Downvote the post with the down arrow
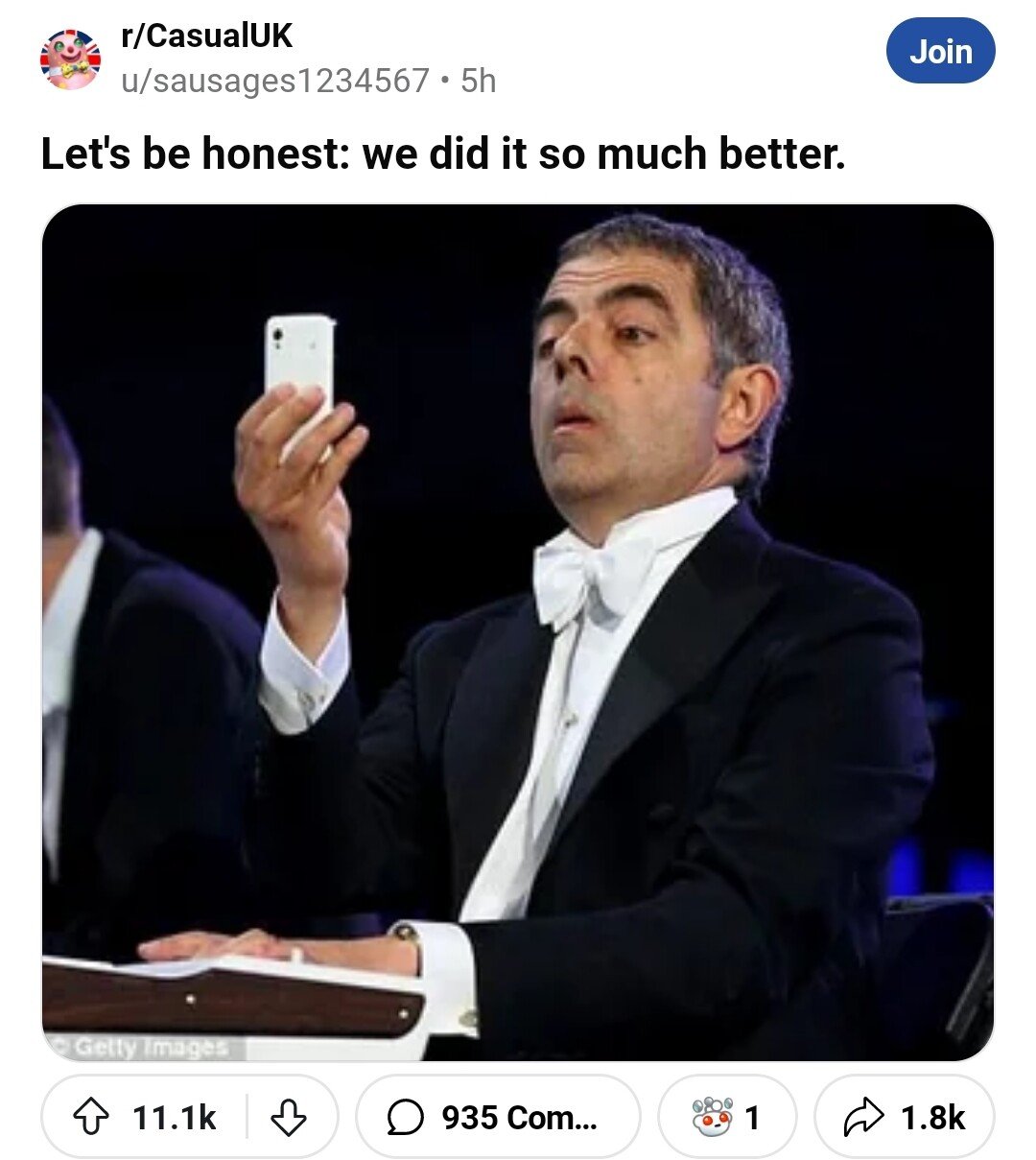This screenshot has height=1160, width=1036. (x=288, y=1117)
